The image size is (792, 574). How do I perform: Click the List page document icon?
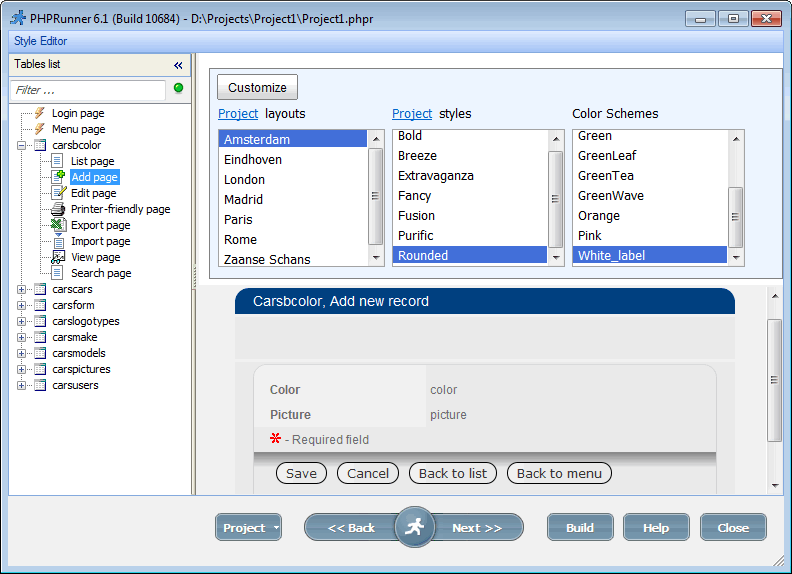(x=58, y=161)
